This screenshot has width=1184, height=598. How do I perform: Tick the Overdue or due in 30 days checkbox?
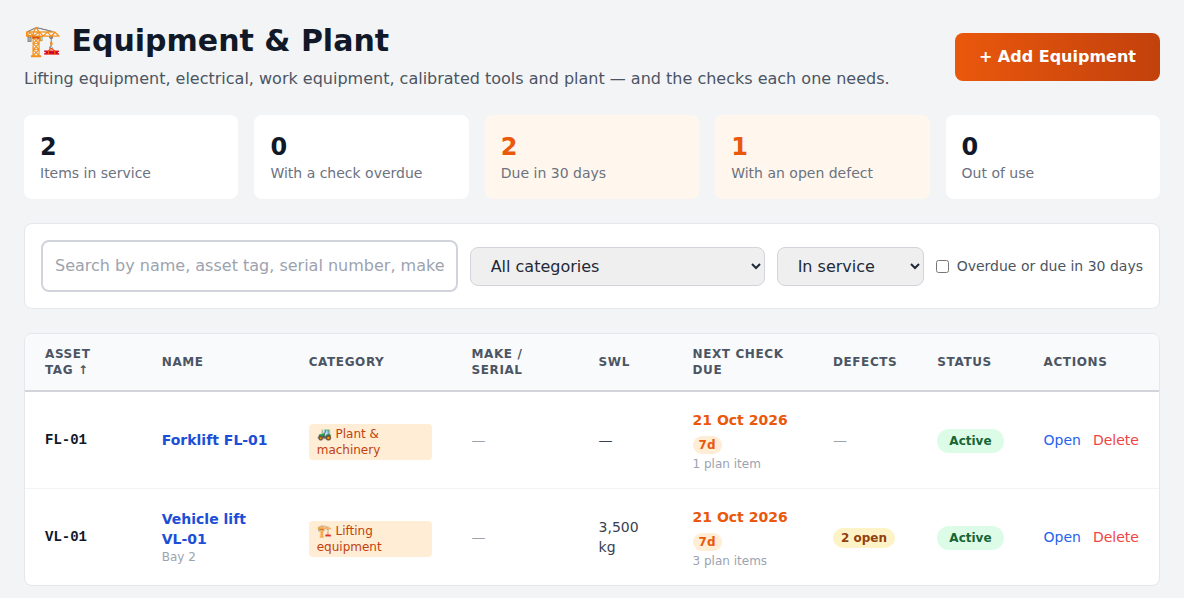click(x=942, y=267)
